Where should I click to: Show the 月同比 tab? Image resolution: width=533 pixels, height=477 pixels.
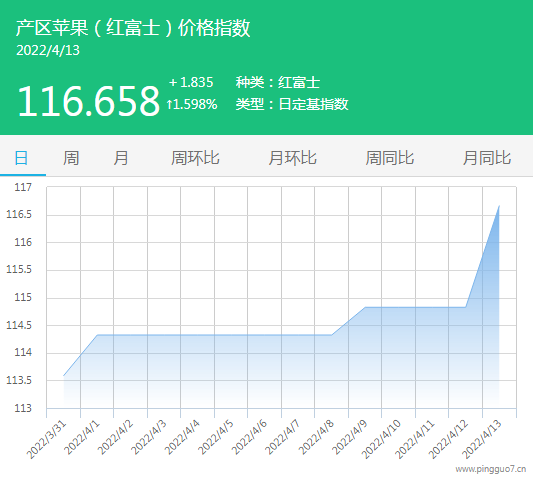(x=487, y=158)
